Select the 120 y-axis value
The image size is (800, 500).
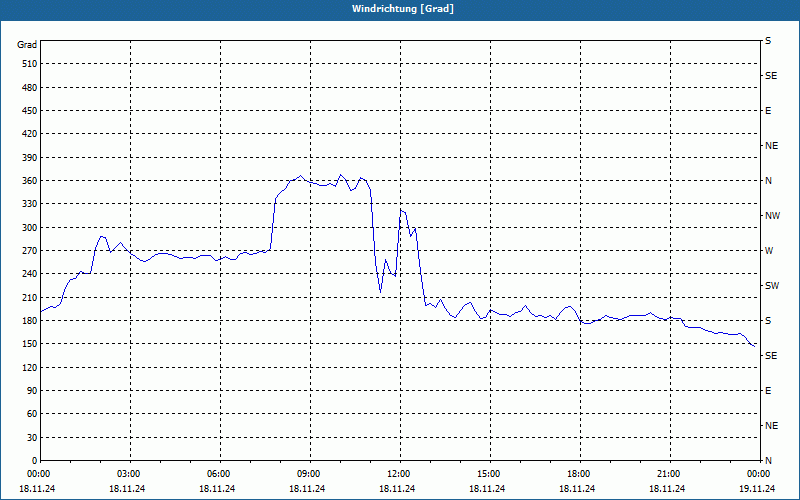click(x=30, y=367)
